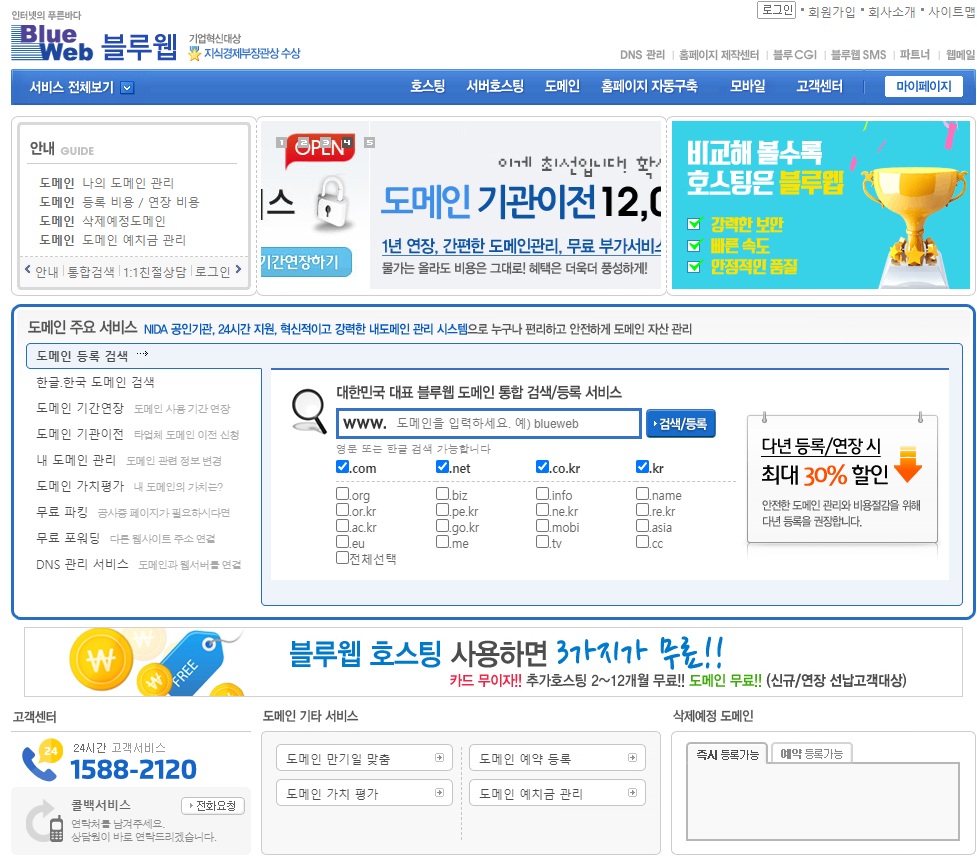Click previous arrow in guide panel
977x860 pixels.
point(27,270)
